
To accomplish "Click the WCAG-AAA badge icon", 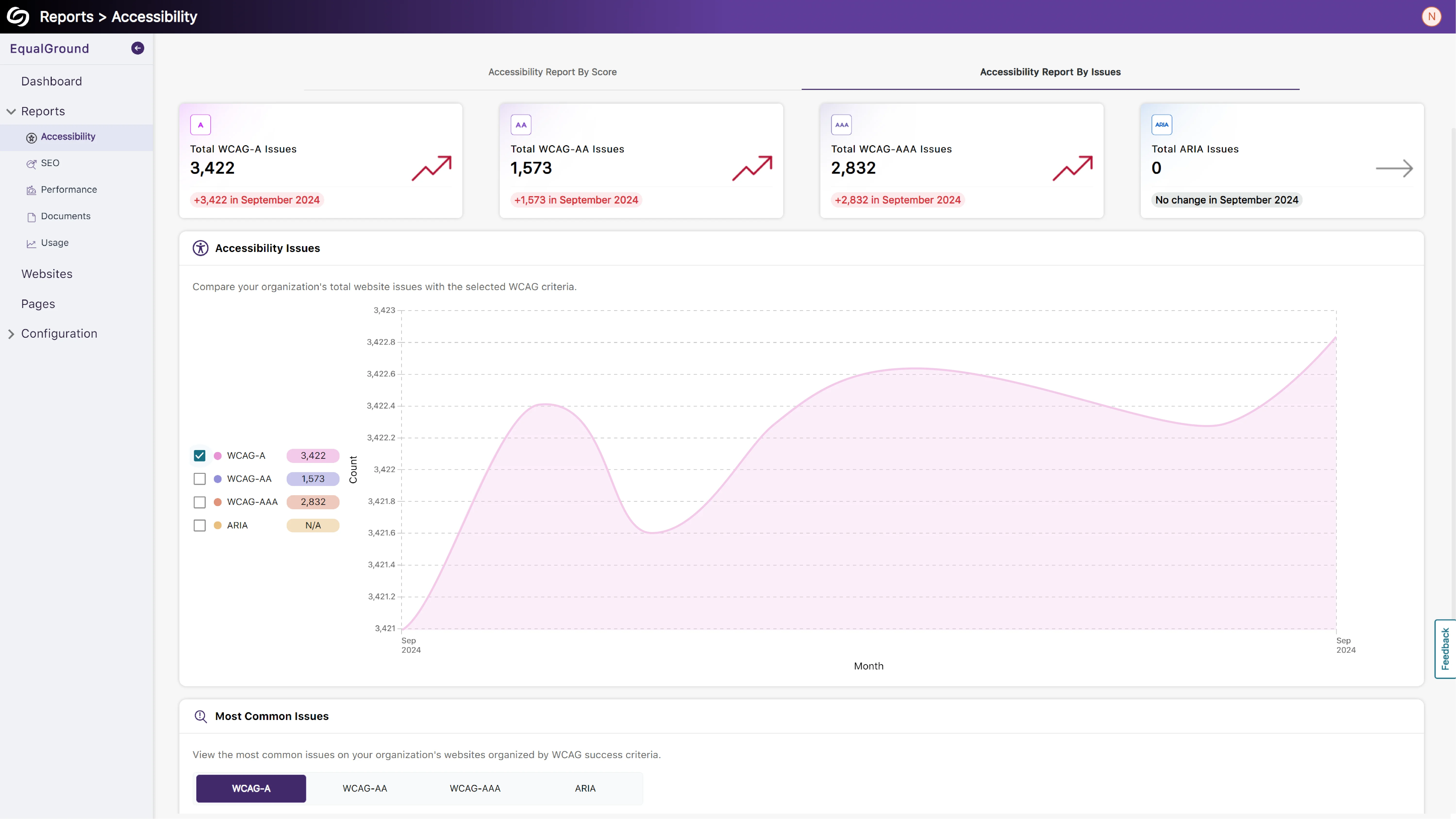I will [842, 125].
